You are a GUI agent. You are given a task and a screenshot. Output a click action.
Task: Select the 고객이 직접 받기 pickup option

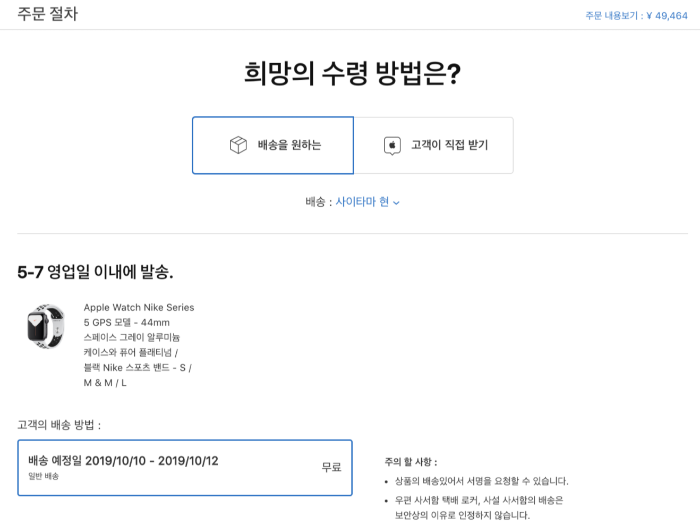coord(433,145)
